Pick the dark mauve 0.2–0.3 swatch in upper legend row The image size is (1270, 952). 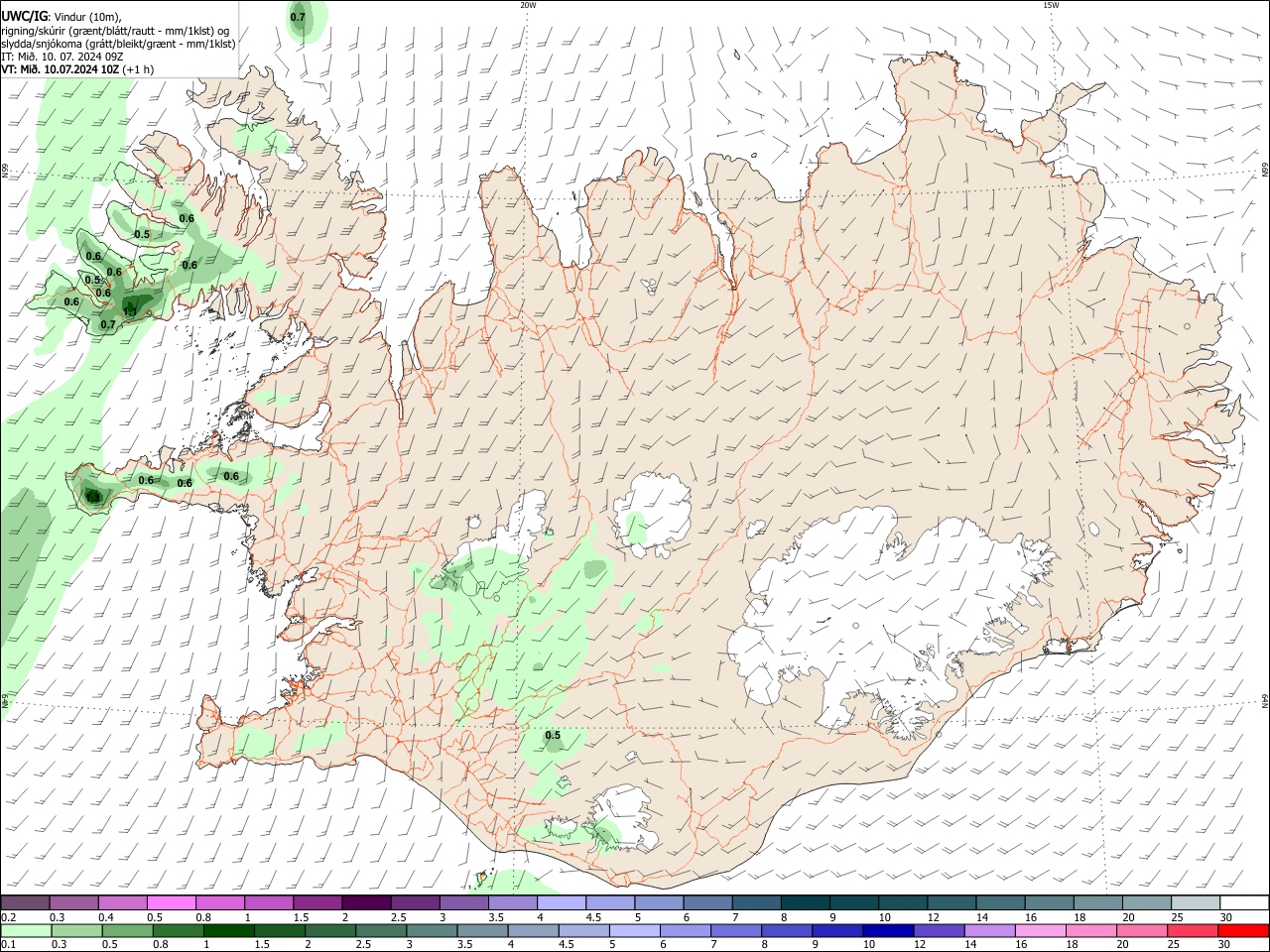[25, 903]
